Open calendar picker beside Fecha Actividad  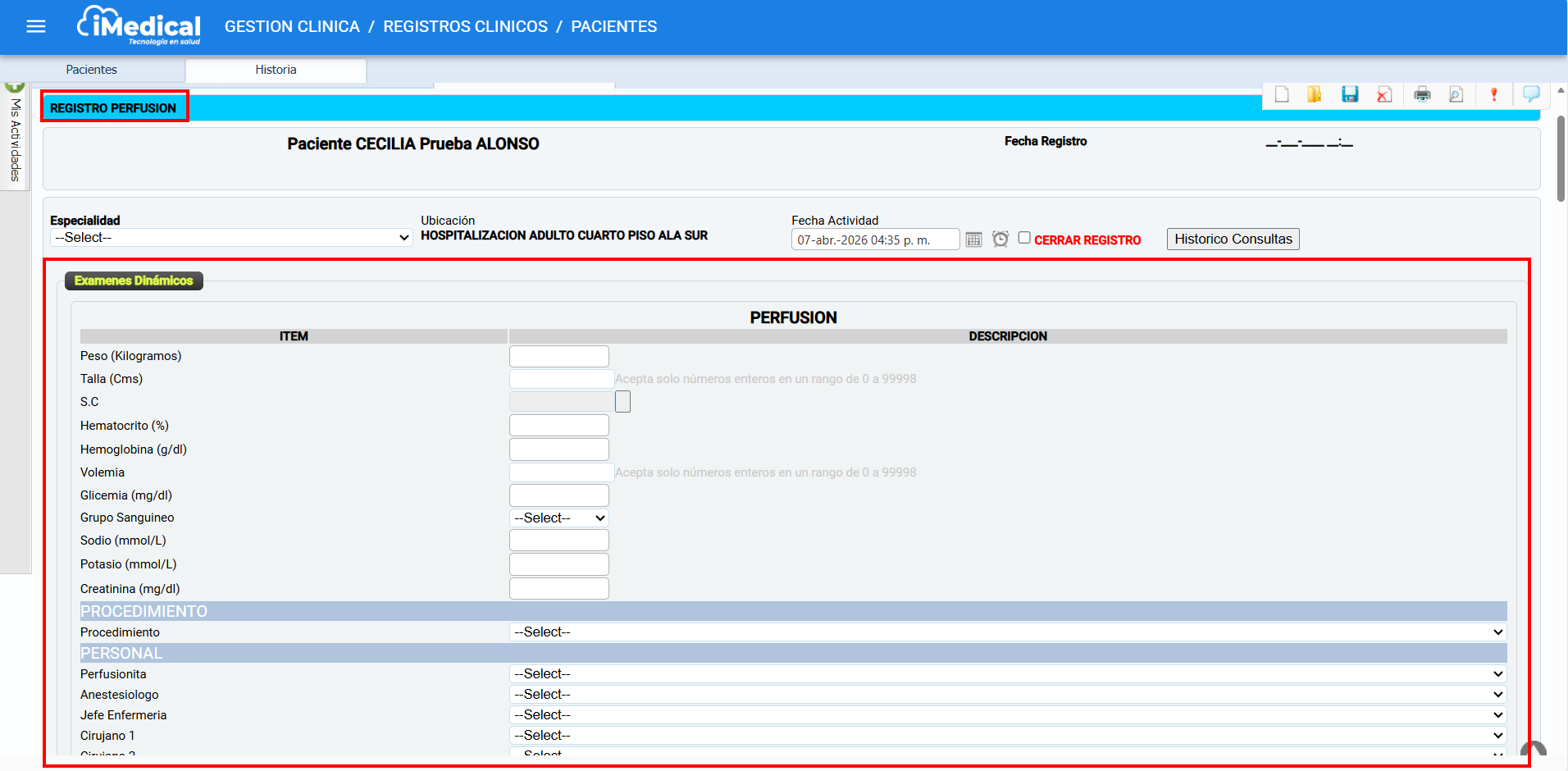pyautogui.click(x=973, y=240)
